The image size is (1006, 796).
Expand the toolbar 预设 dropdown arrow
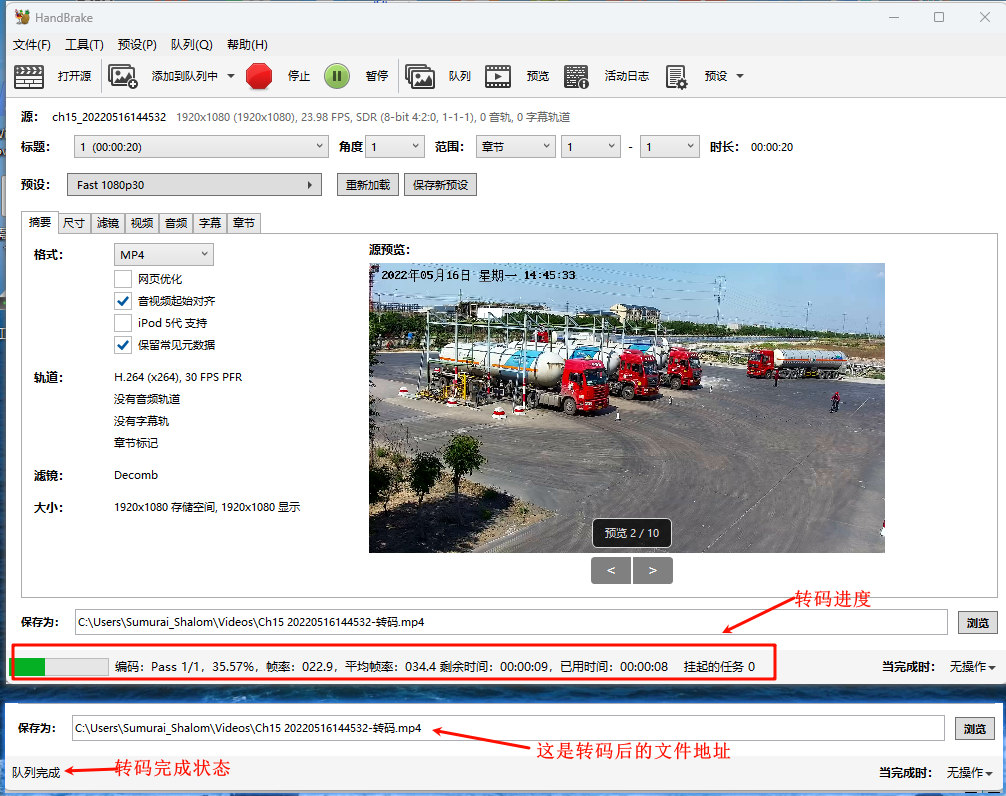740,76
